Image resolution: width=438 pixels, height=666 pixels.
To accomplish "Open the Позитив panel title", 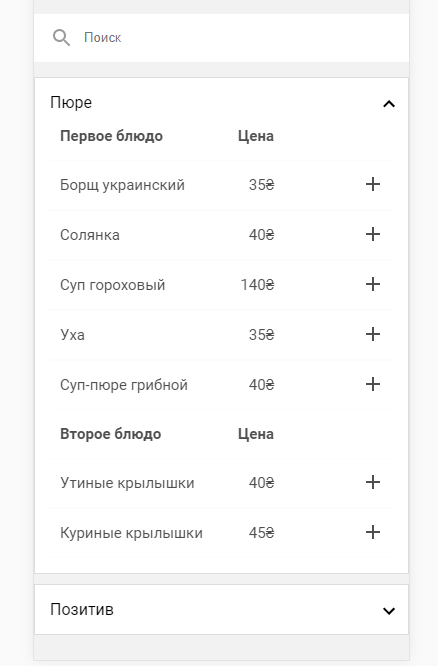I will click(x=82, y=610).
